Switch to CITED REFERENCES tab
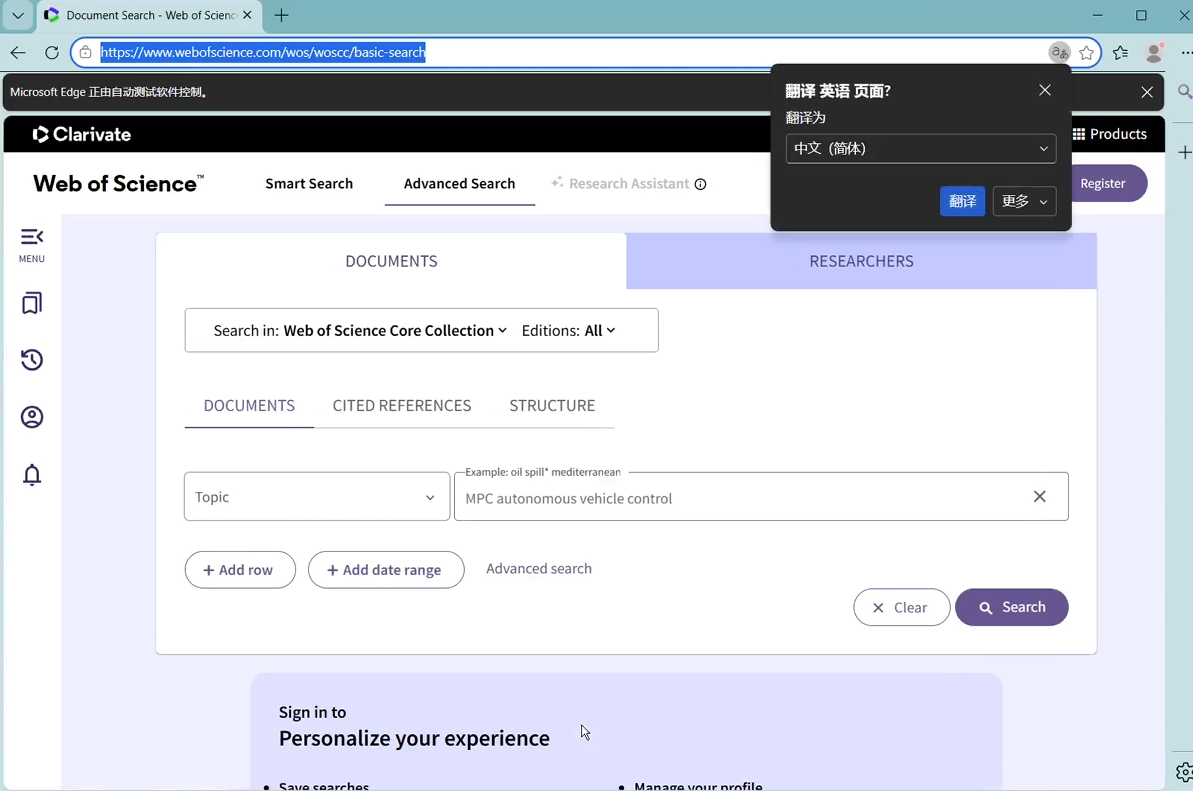 (402, 406)
